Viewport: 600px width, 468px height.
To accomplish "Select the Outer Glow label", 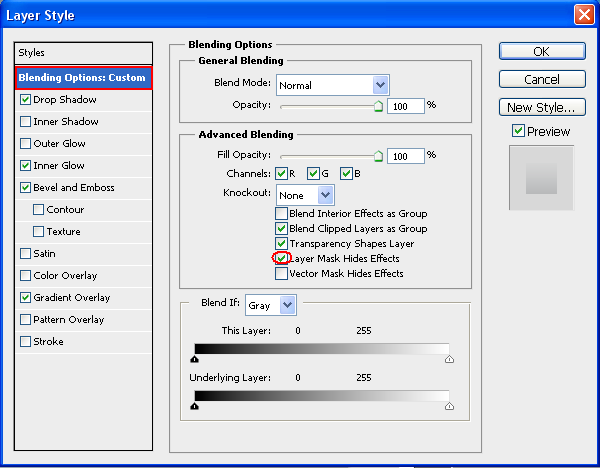I will [59, 144].
